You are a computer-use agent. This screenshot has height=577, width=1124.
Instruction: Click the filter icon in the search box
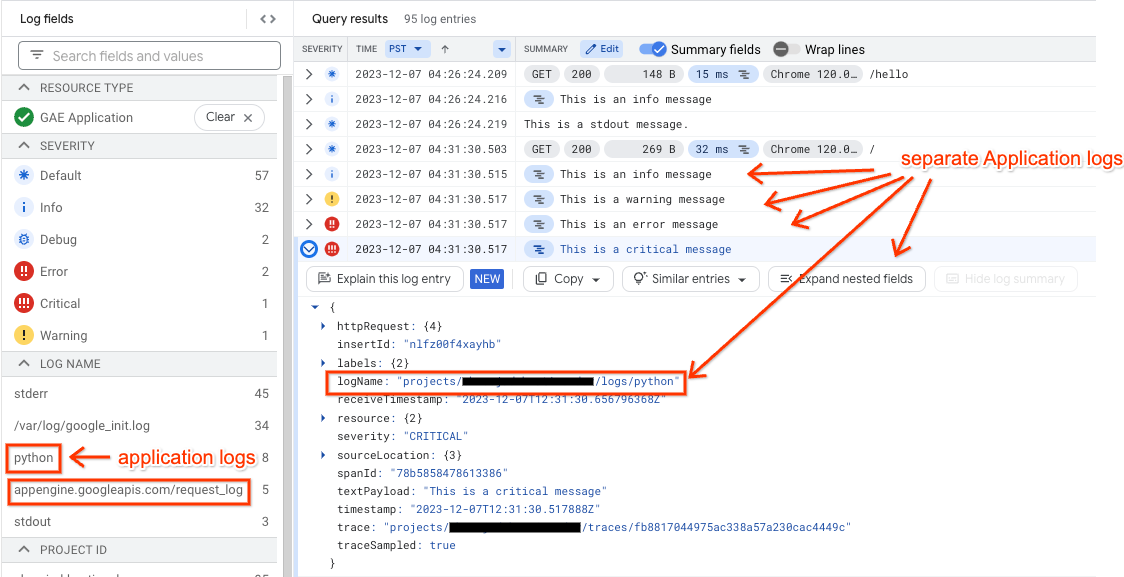(x=39, y=54)
